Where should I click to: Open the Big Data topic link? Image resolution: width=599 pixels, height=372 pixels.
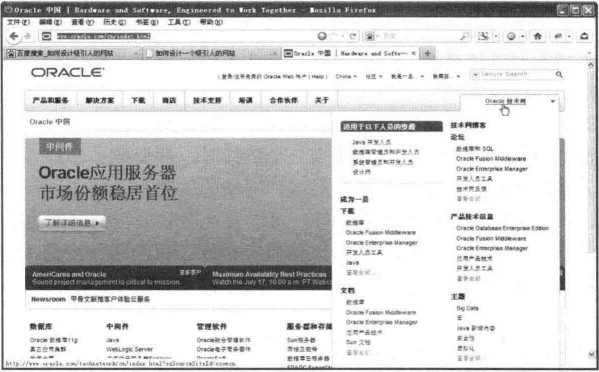point(467,308)
